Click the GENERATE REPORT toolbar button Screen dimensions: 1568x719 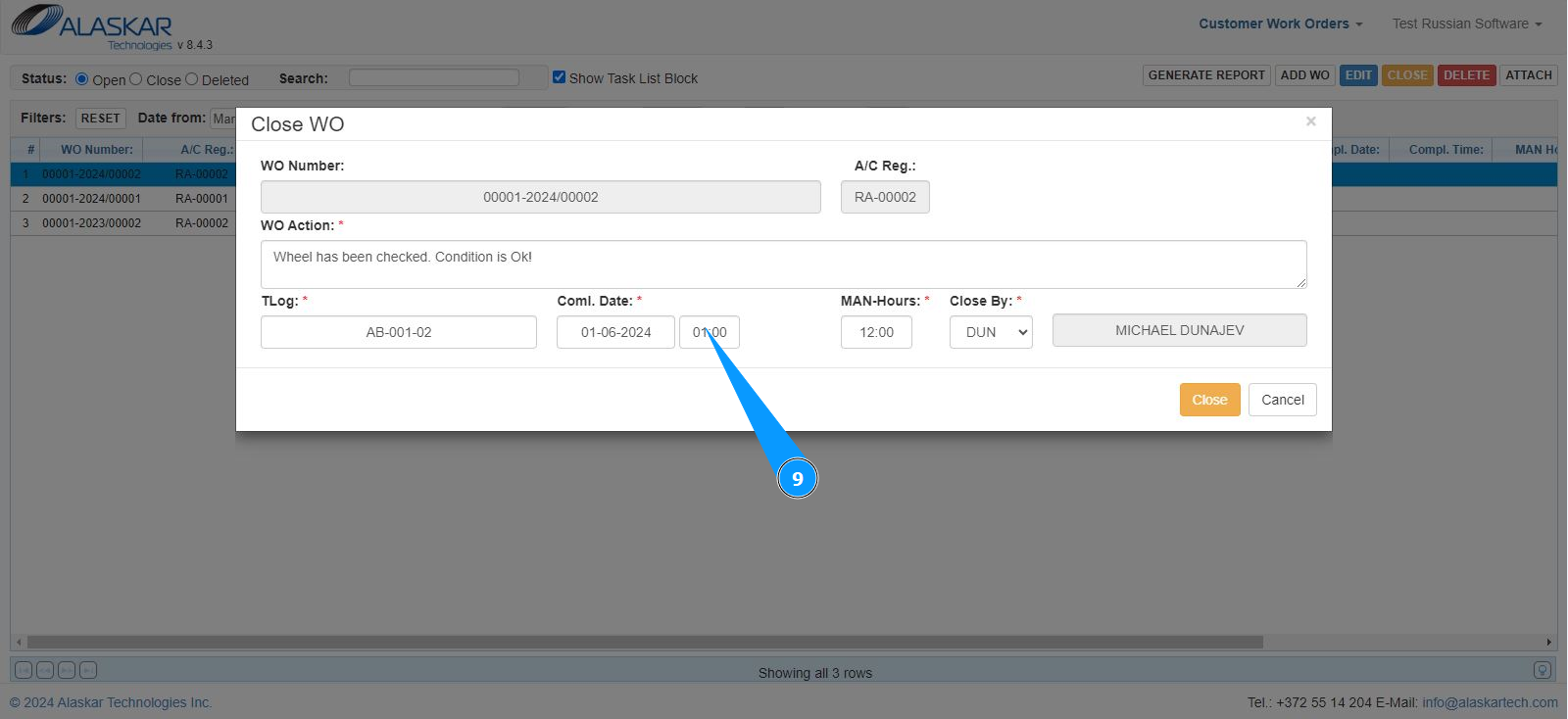pos(1205,75)
